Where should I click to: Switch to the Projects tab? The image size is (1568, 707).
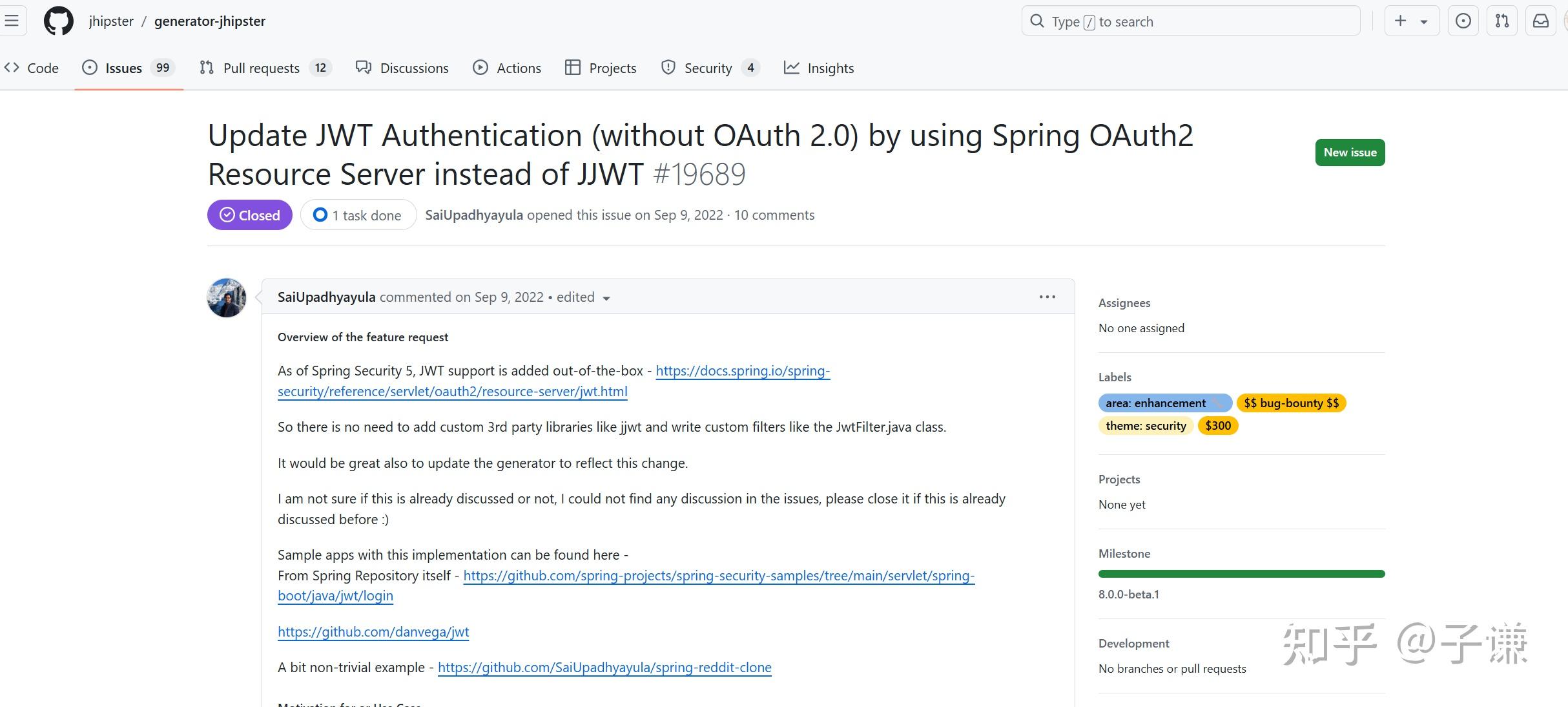[x=601, y=68]
